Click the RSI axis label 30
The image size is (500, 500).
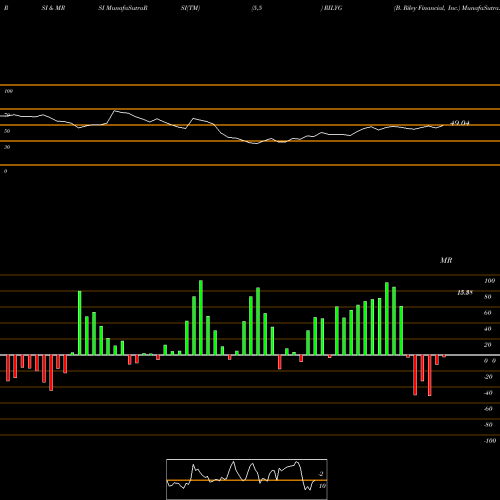(x=7, y=147)
